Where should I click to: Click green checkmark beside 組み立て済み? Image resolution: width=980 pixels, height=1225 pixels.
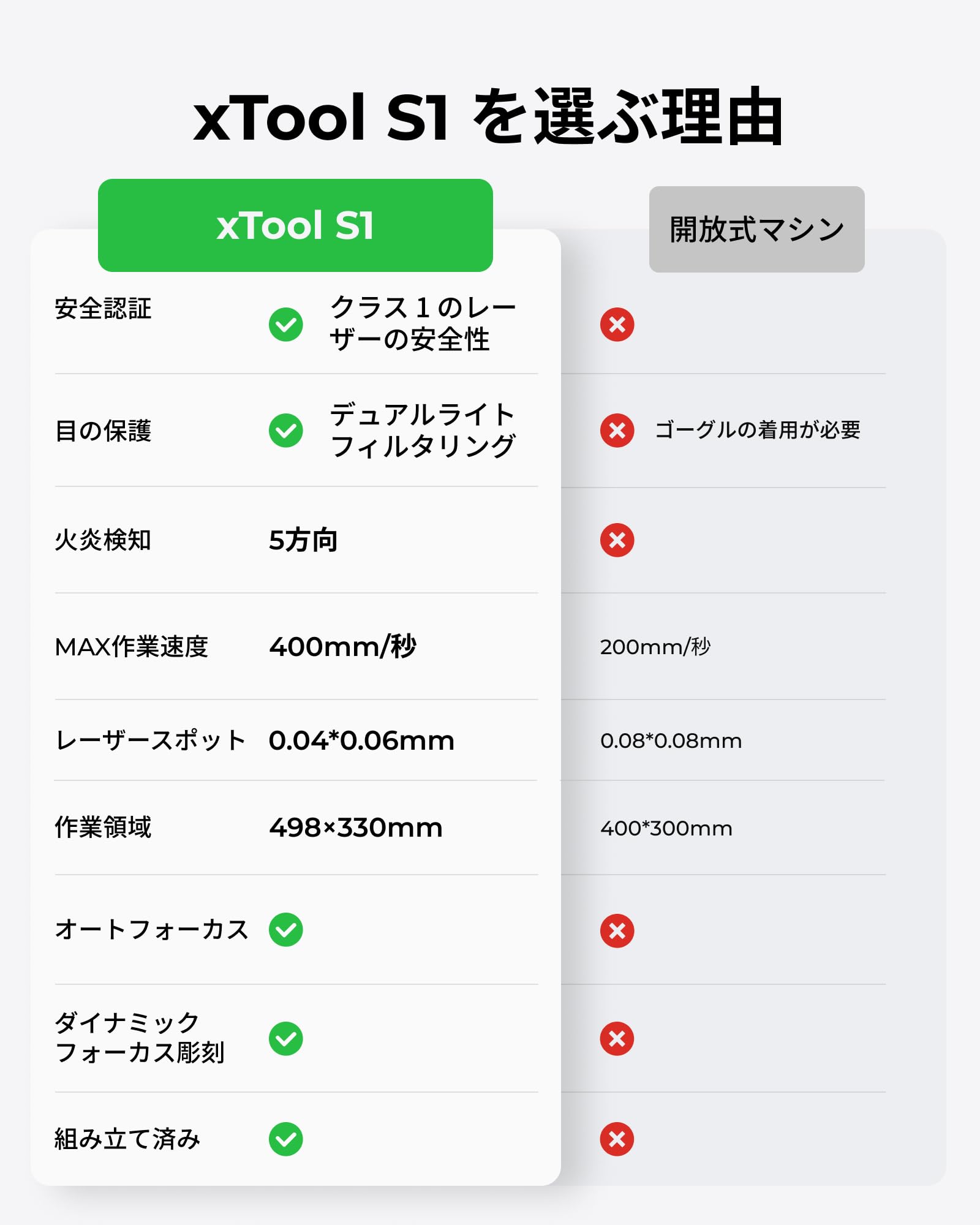(286, 1139)
